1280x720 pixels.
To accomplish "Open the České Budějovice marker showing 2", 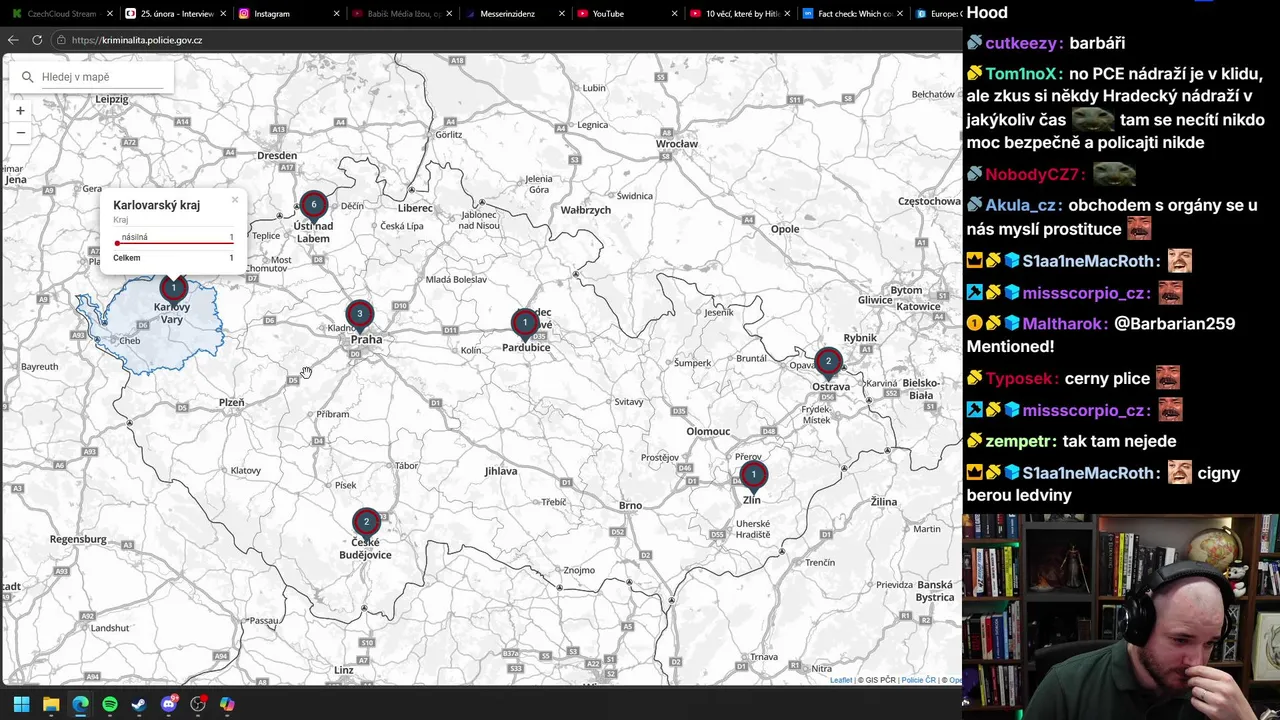I will click(366, 523).
